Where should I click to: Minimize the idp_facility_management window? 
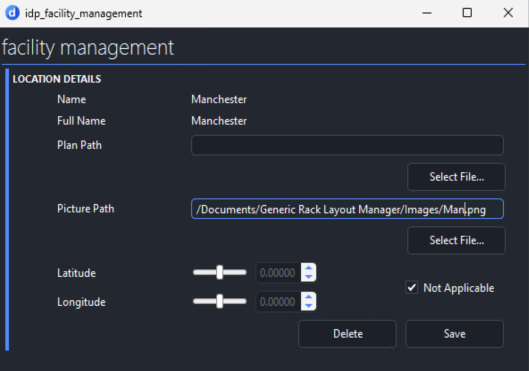427,13
